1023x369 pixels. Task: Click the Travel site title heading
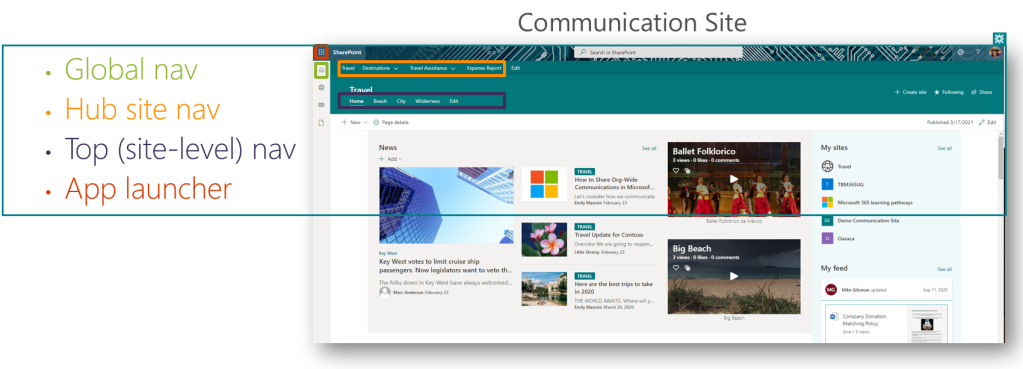[361, 90]
